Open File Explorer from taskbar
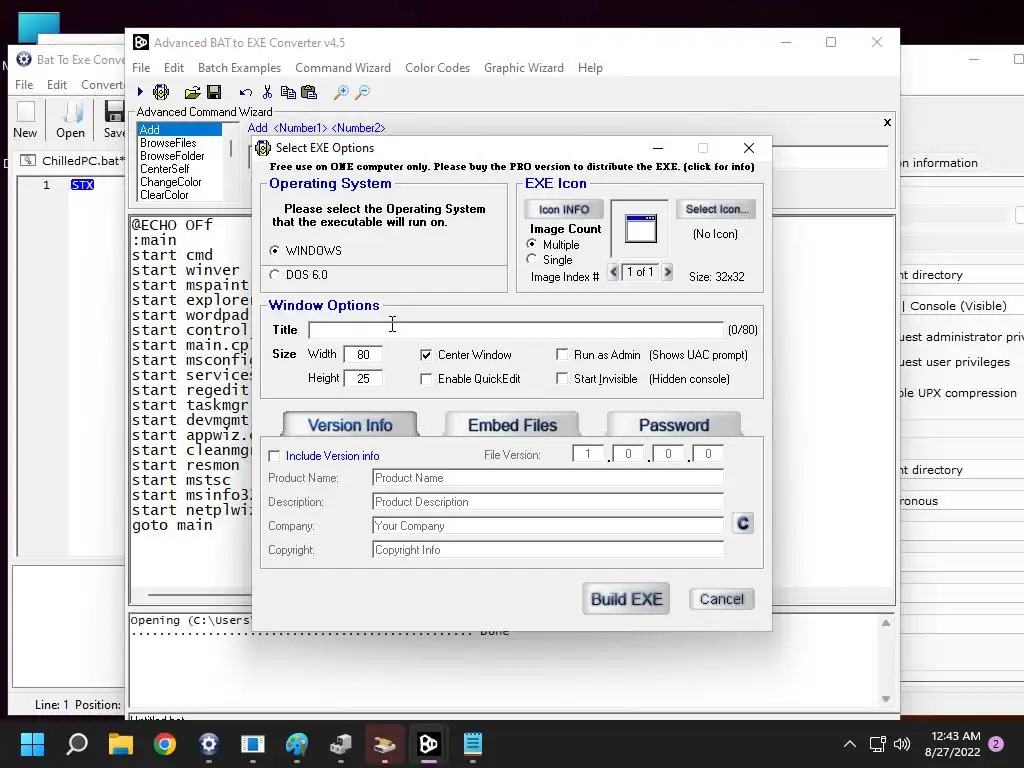 click(x=121, y=744)
